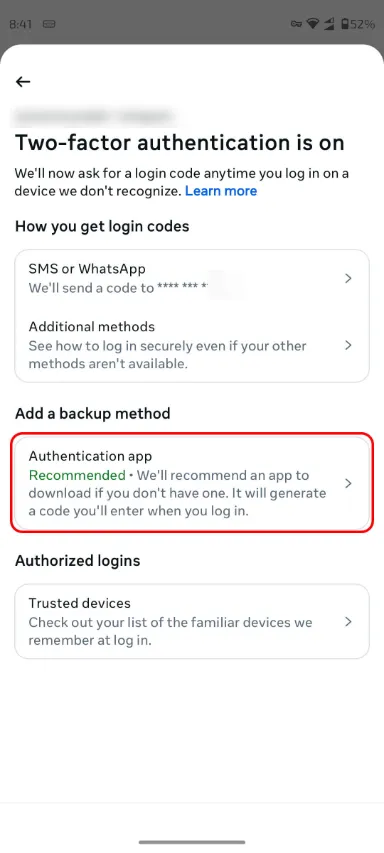Open the Authentication app chevron arrow
The height and width of the screenshot is (853, 384).
point(349,483)
